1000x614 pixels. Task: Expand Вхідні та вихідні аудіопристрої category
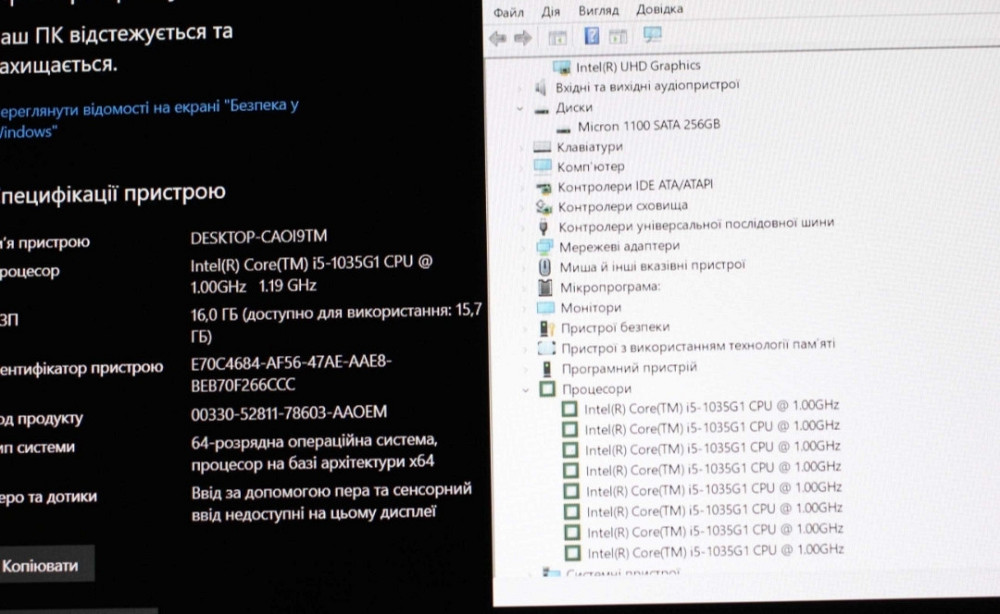pyautogui.click(x=520, y=87)
